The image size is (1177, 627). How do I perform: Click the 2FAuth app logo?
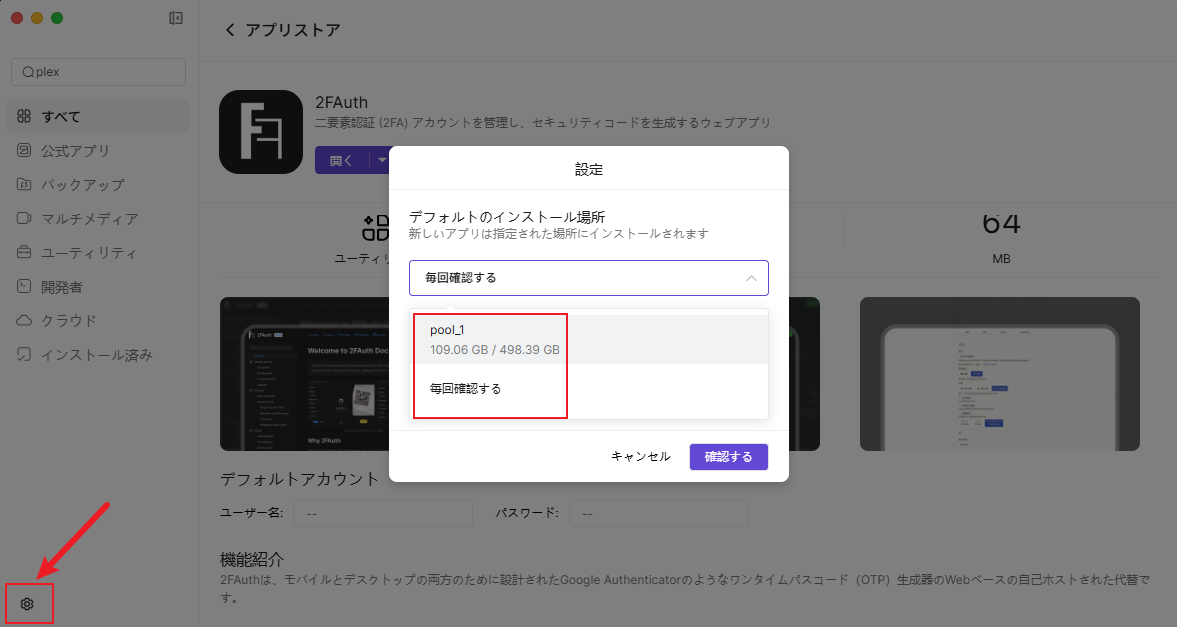[260, 132]
